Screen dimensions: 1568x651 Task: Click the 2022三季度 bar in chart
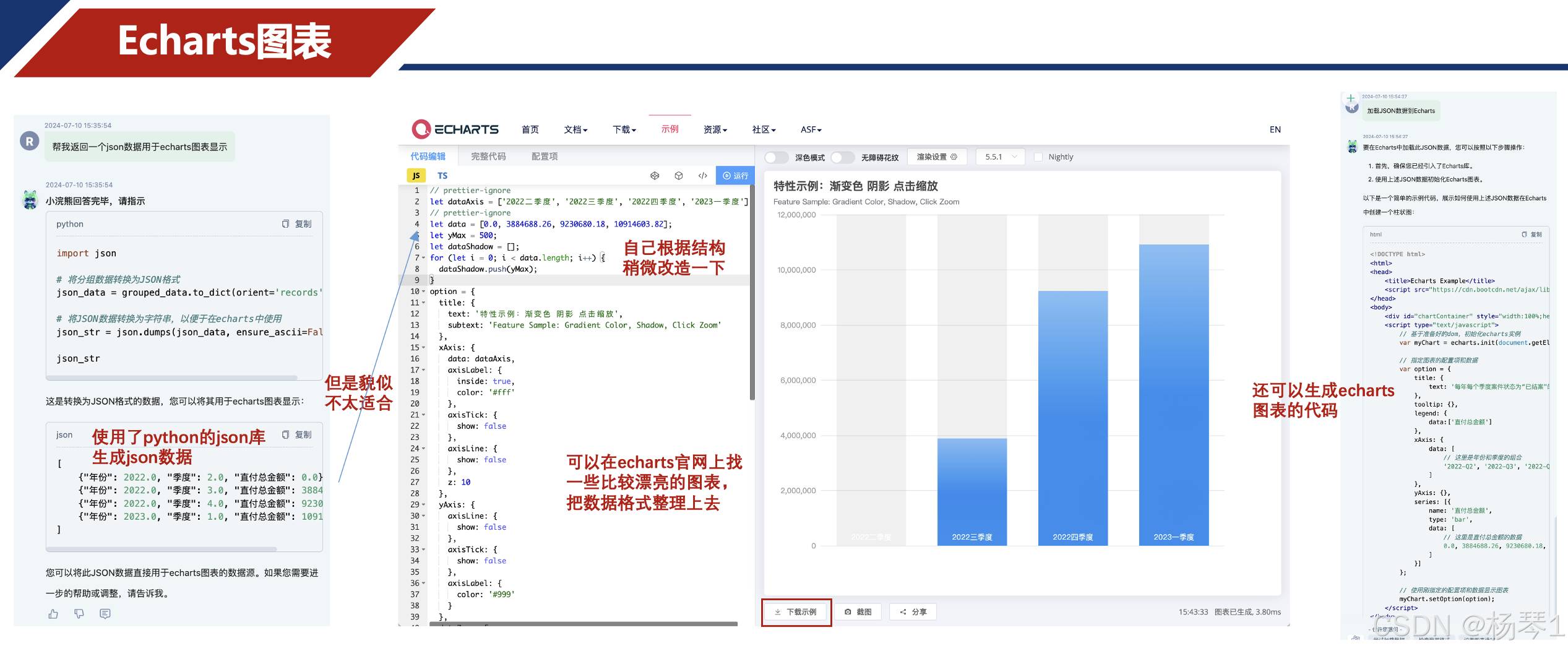pyautogui.click(x=972, y=492)
